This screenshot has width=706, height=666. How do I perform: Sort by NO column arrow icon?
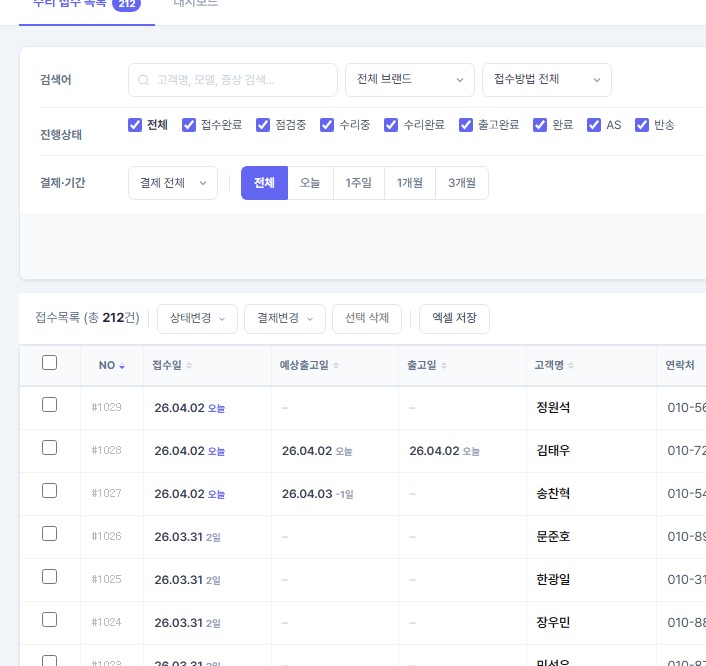point(122,366)
